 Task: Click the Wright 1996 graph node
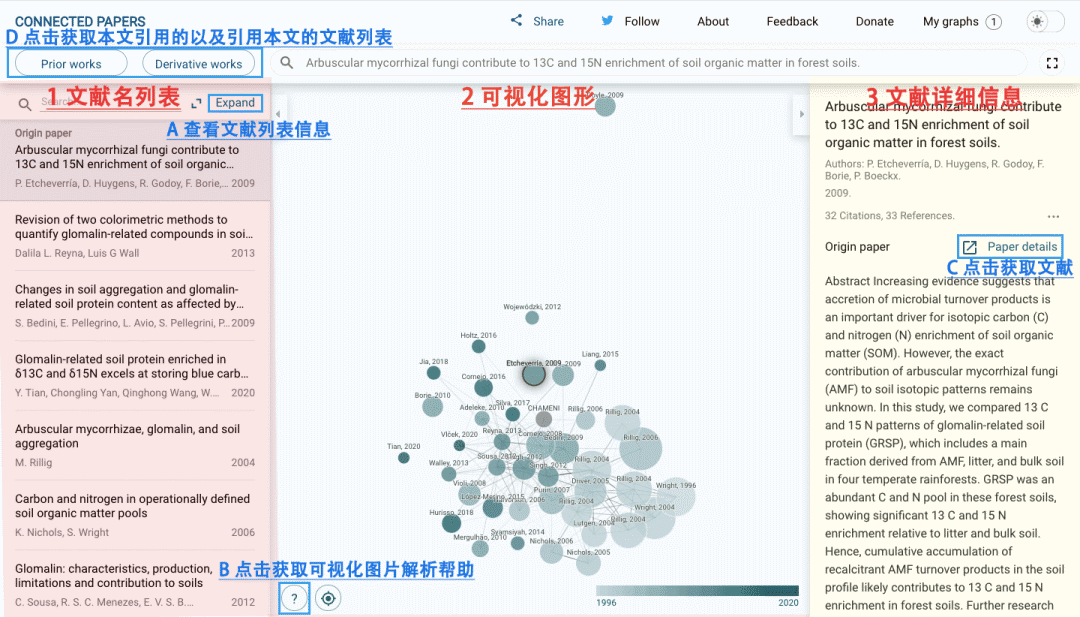click(x=676, y=496)
